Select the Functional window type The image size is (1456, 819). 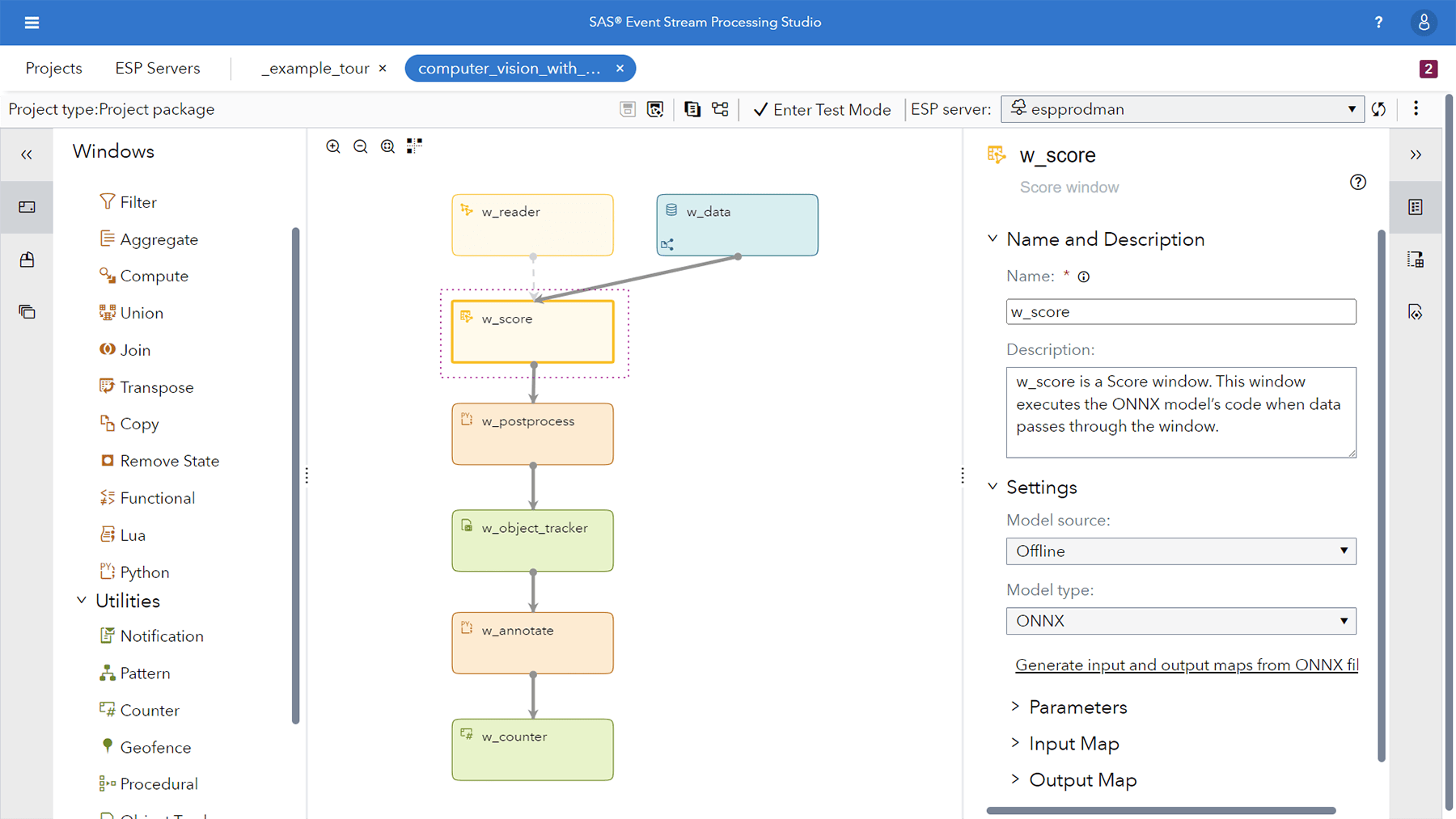[x=147, y=498]
